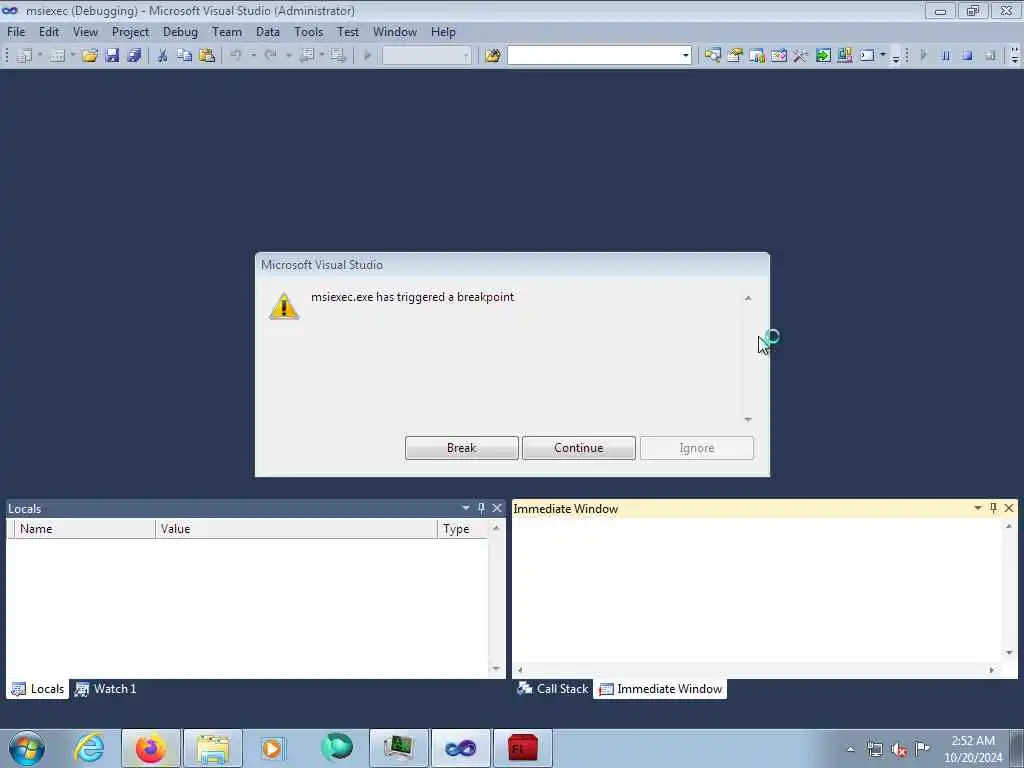Open the Solution Configurations combo box
Image resolution: width=1024 pixels, height=768 pixels.
[426, 56]
